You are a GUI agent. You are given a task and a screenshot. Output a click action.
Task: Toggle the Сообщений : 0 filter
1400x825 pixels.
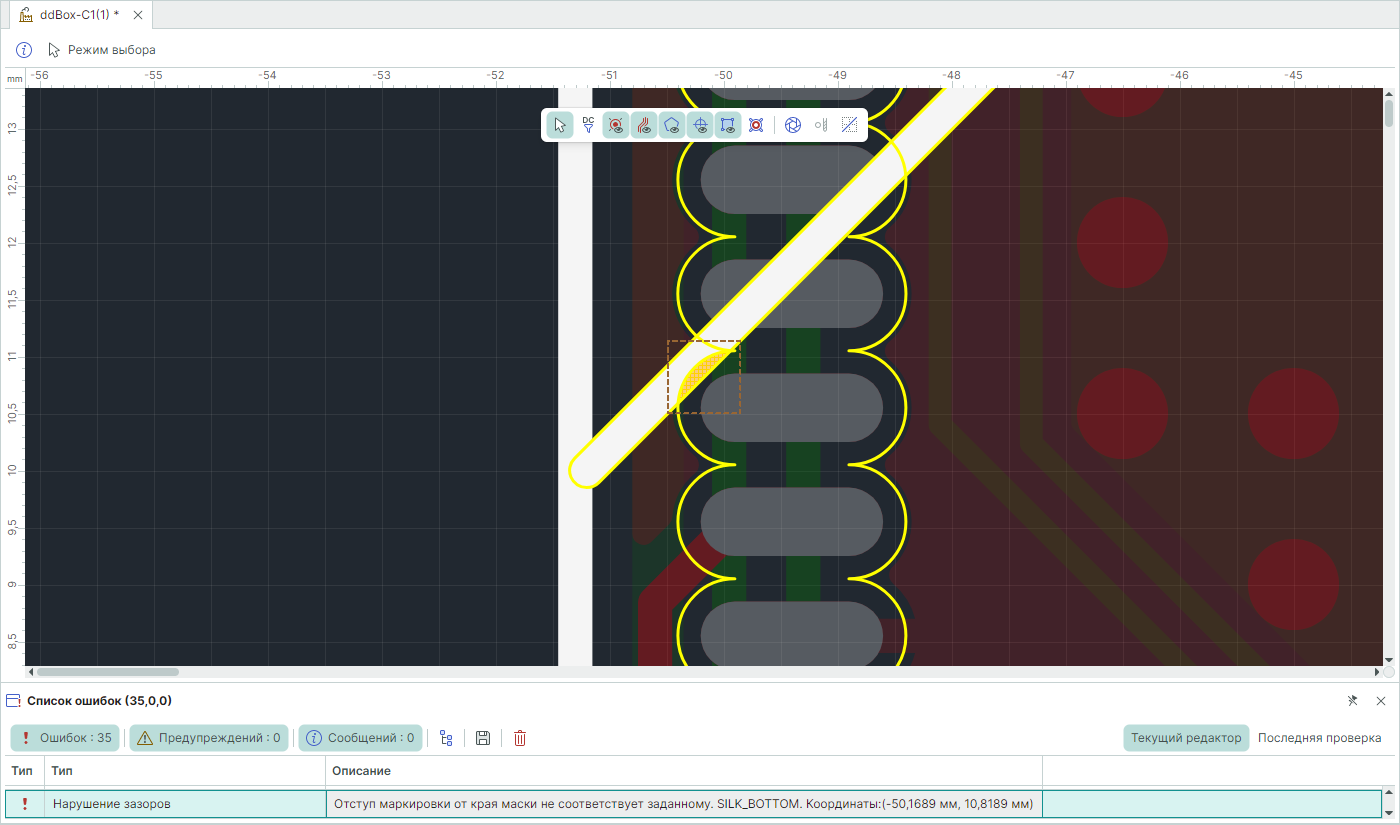[360, 738]
